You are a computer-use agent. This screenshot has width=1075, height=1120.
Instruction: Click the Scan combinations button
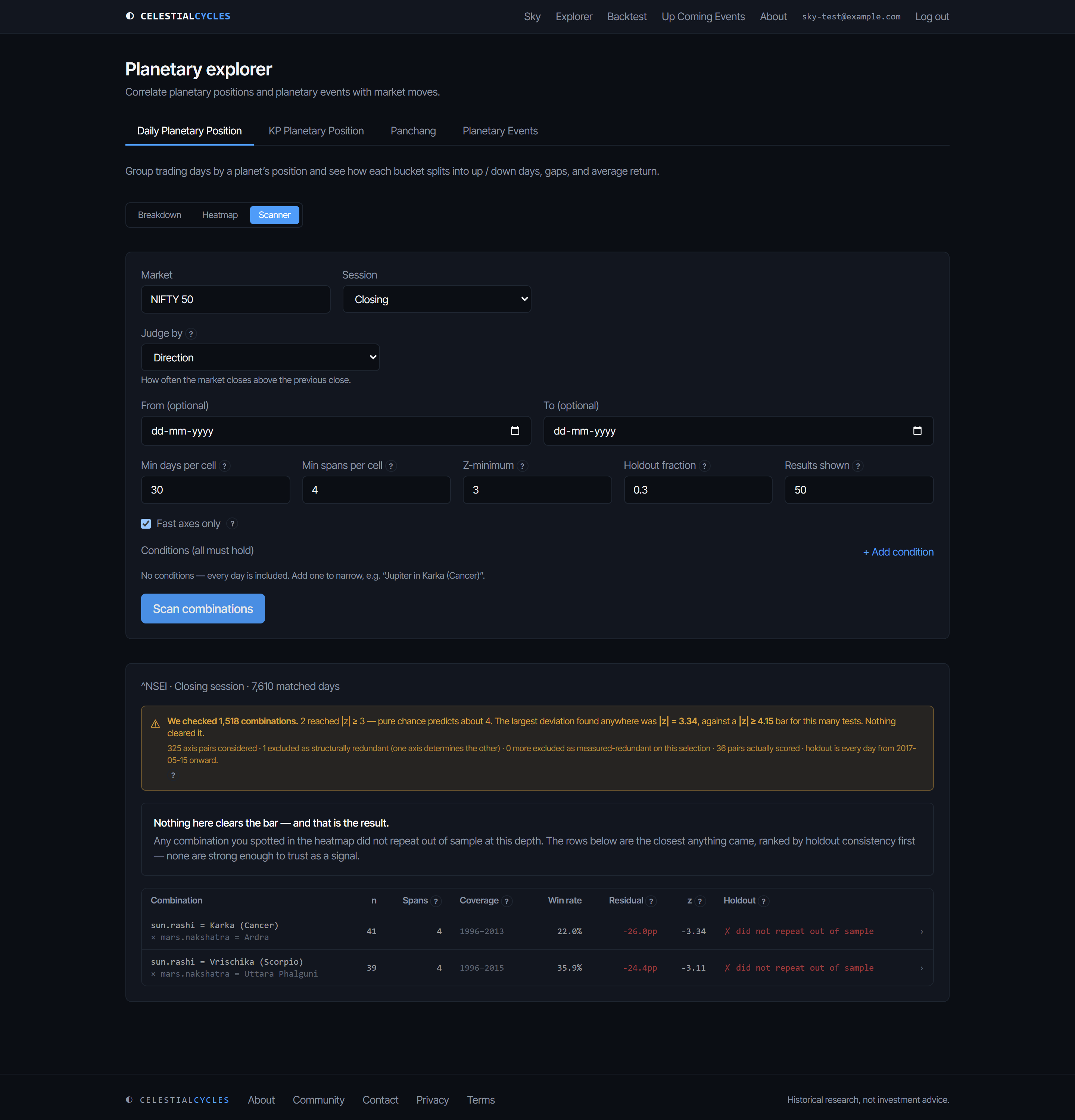tap(203, 609)
